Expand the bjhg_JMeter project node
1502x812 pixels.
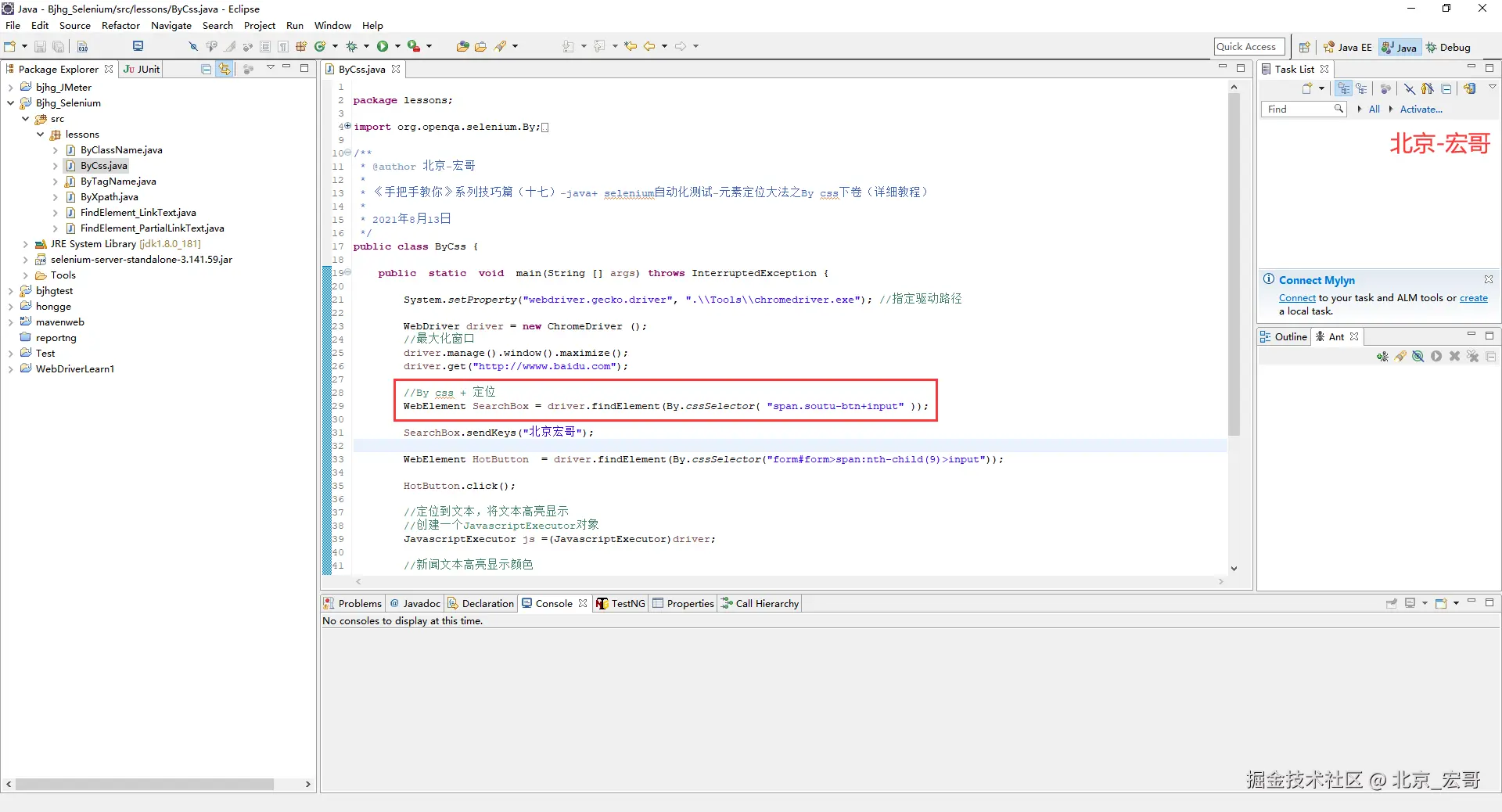10,88
